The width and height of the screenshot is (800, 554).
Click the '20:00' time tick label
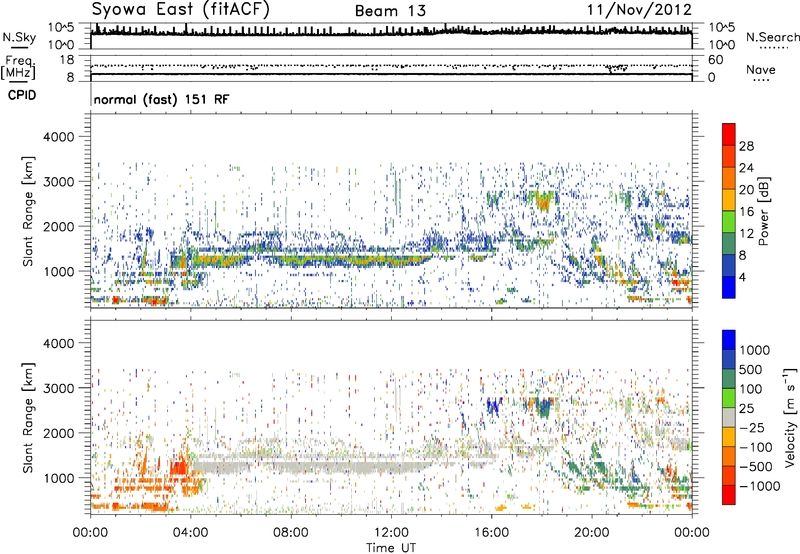point(591,533)
